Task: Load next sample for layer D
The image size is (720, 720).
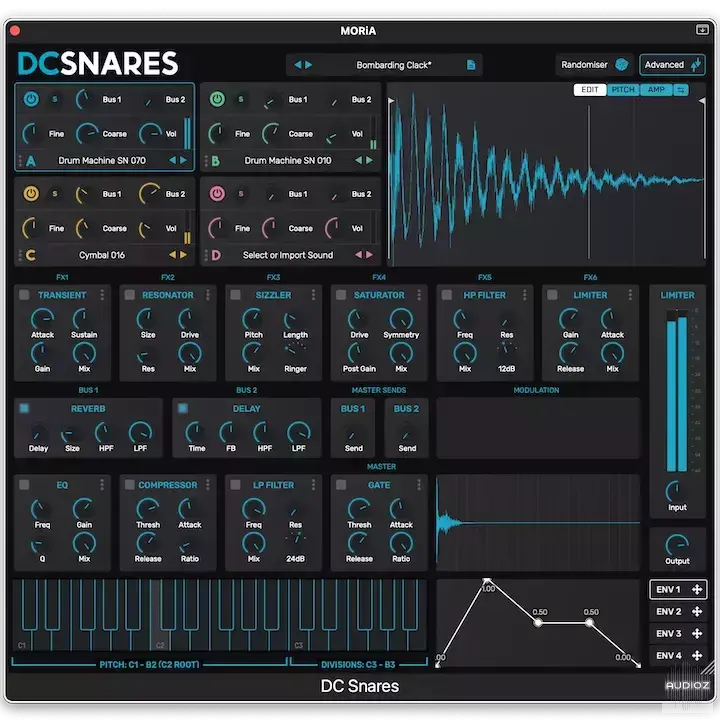Action: 370,255
